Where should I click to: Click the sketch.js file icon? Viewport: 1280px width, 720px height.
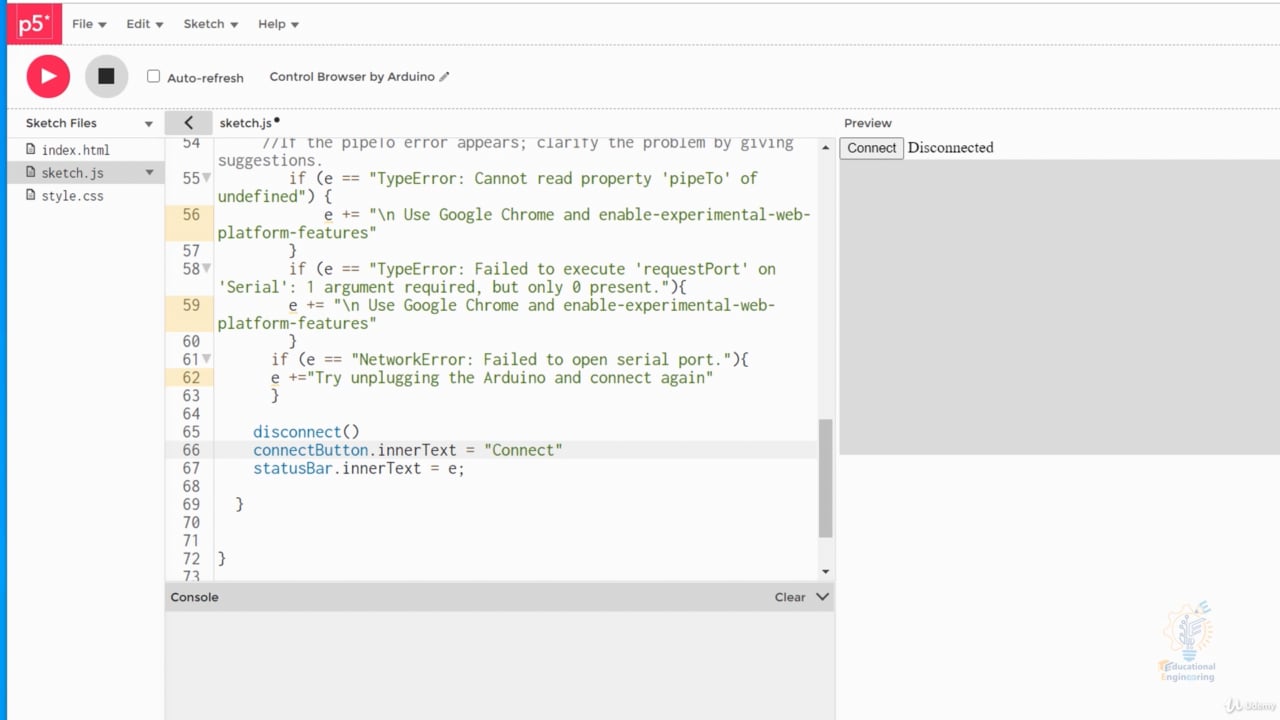click(31, 173)
